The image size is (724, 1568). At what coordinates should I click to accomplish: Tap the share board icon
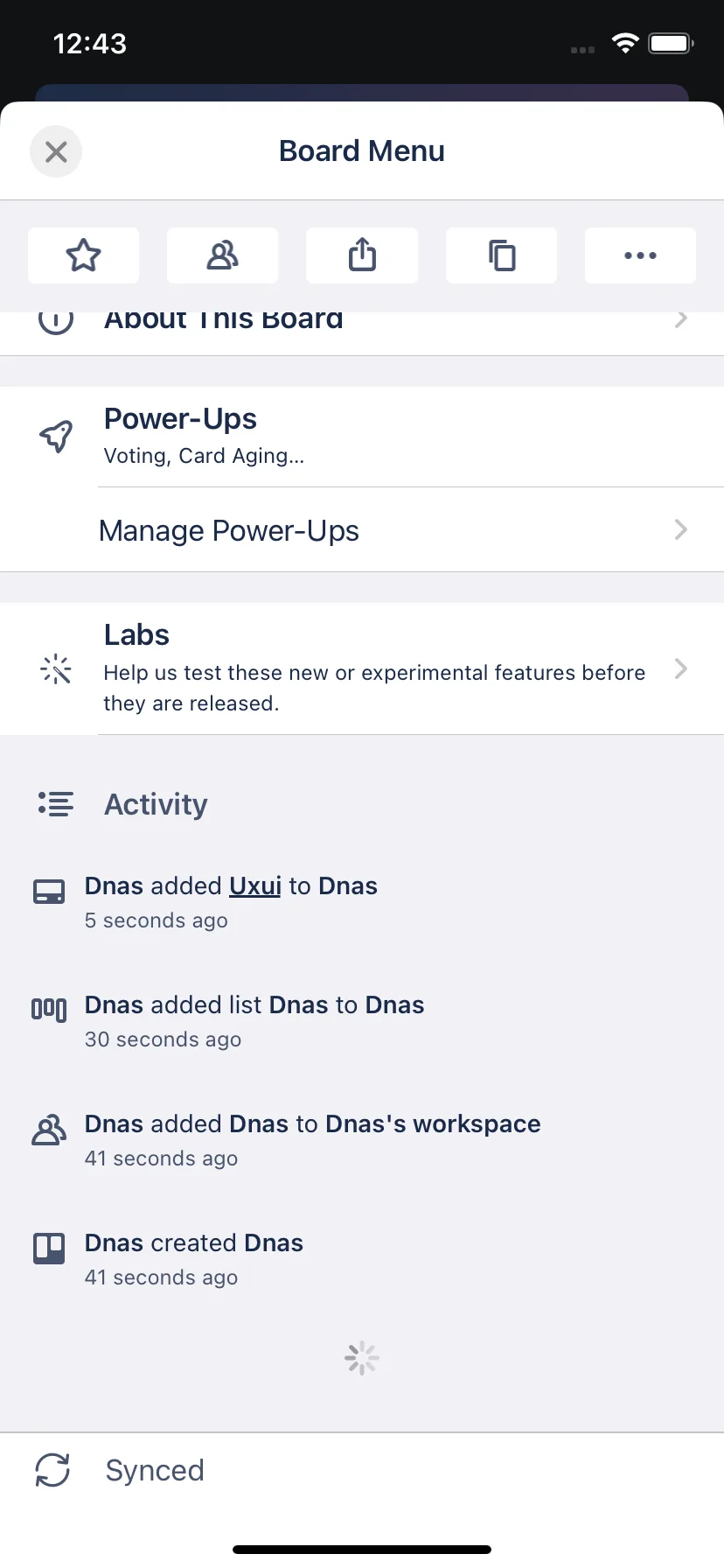pyautogui.click(x=362, y=255)
